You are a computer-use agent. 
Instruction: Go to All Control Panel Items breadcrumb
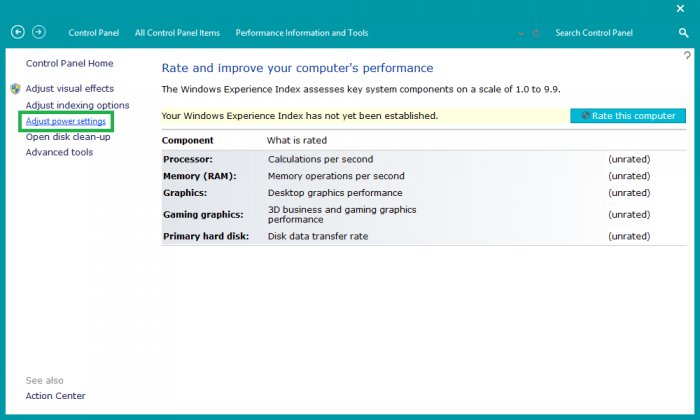pyautogui.click(x=177, y=33)
